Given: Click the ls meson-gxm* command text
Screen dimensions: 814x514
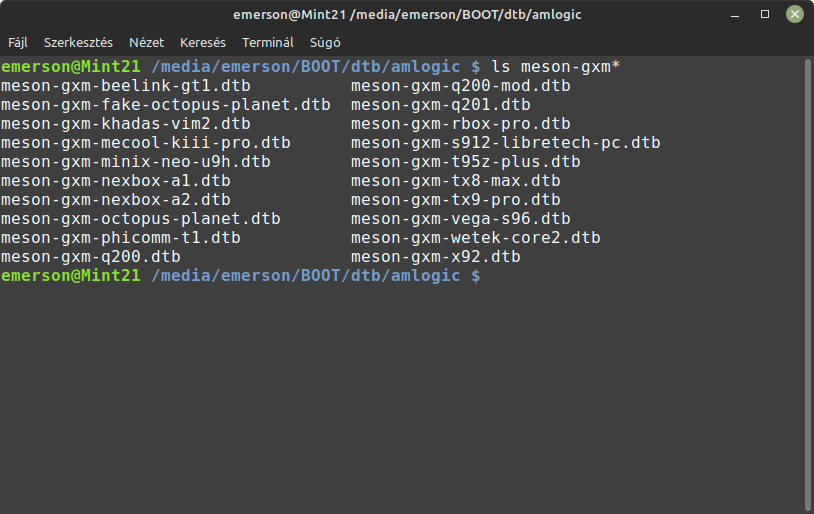Looking at the screenshot, I should (x=555, y=67).
